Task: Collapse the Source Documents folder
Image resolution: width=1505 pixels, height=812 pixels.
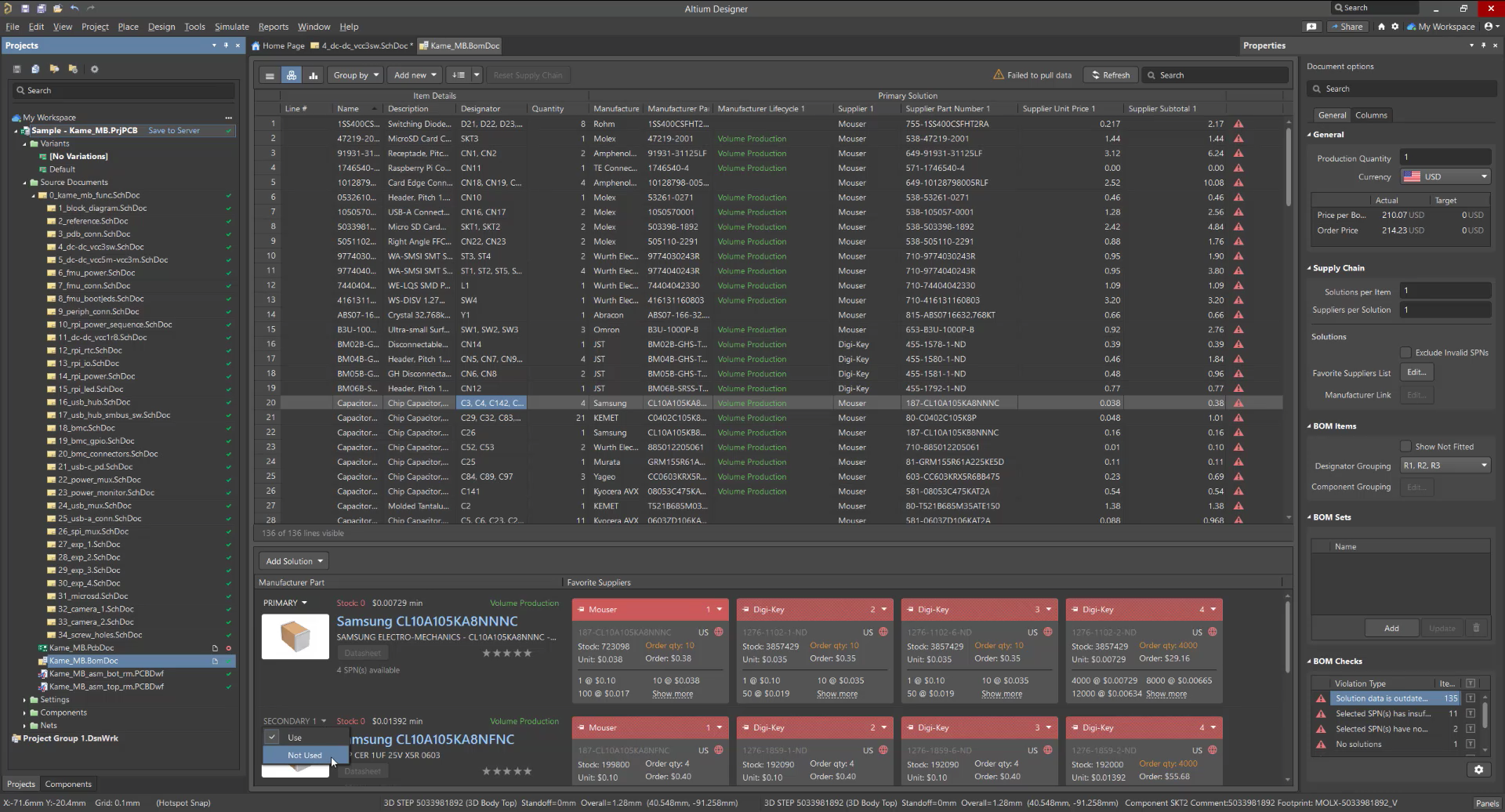Action: click(x=24, y=182)
